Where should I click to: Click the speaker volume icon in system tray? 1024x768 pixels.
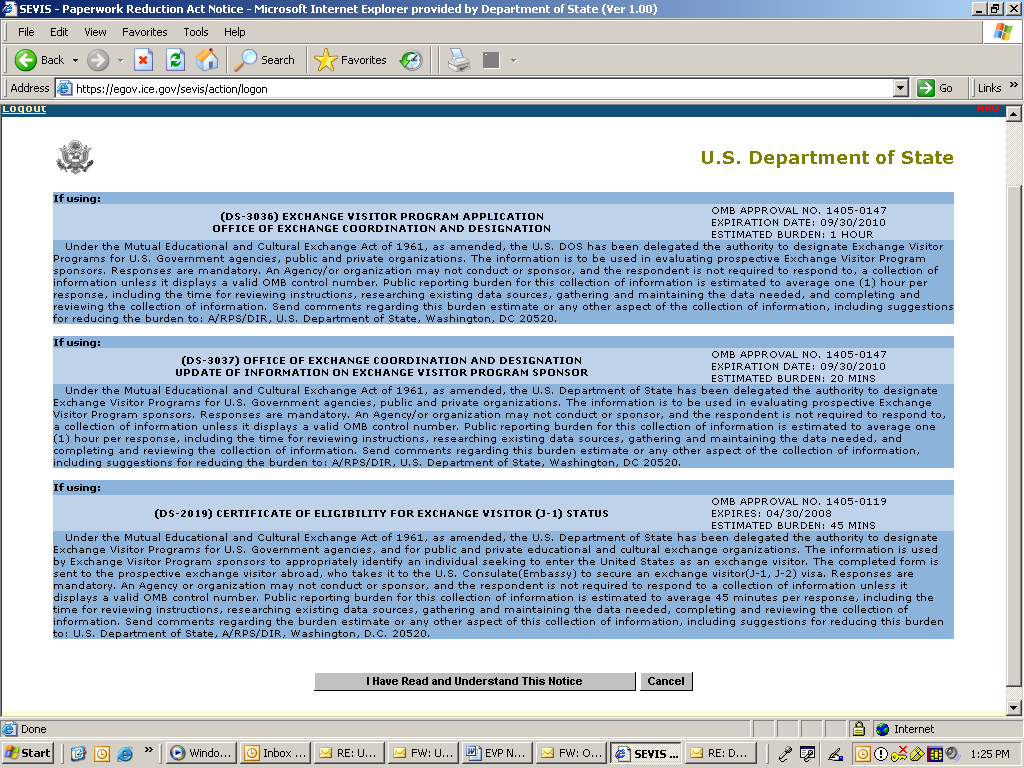pos(953,754)
